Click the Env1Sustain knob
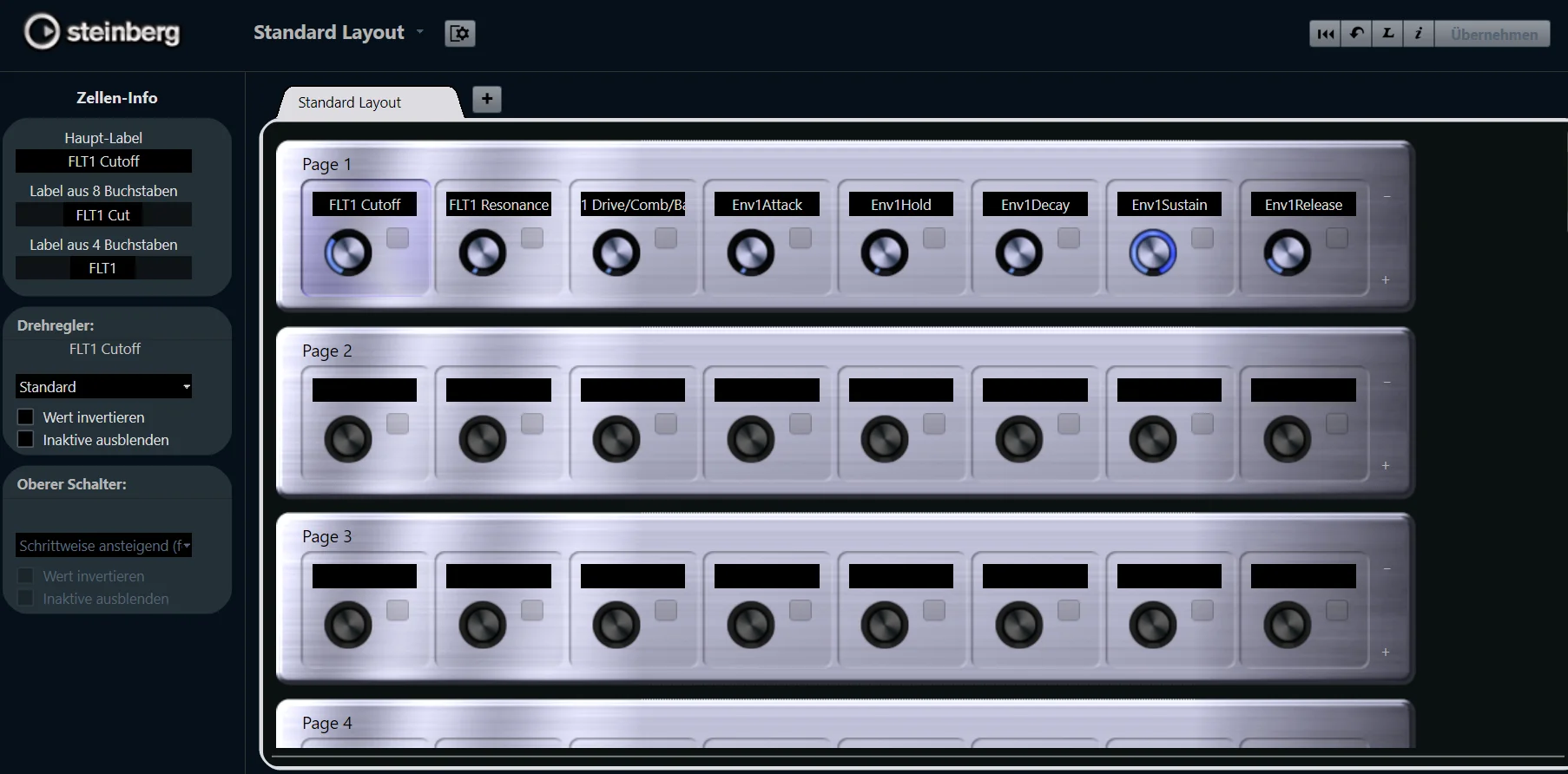Screen dimensions: 1568x774 [1153, 253]
